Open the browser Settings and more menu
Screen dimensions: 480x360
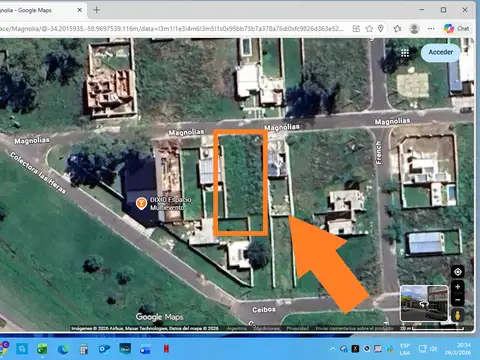pos(431,29)
